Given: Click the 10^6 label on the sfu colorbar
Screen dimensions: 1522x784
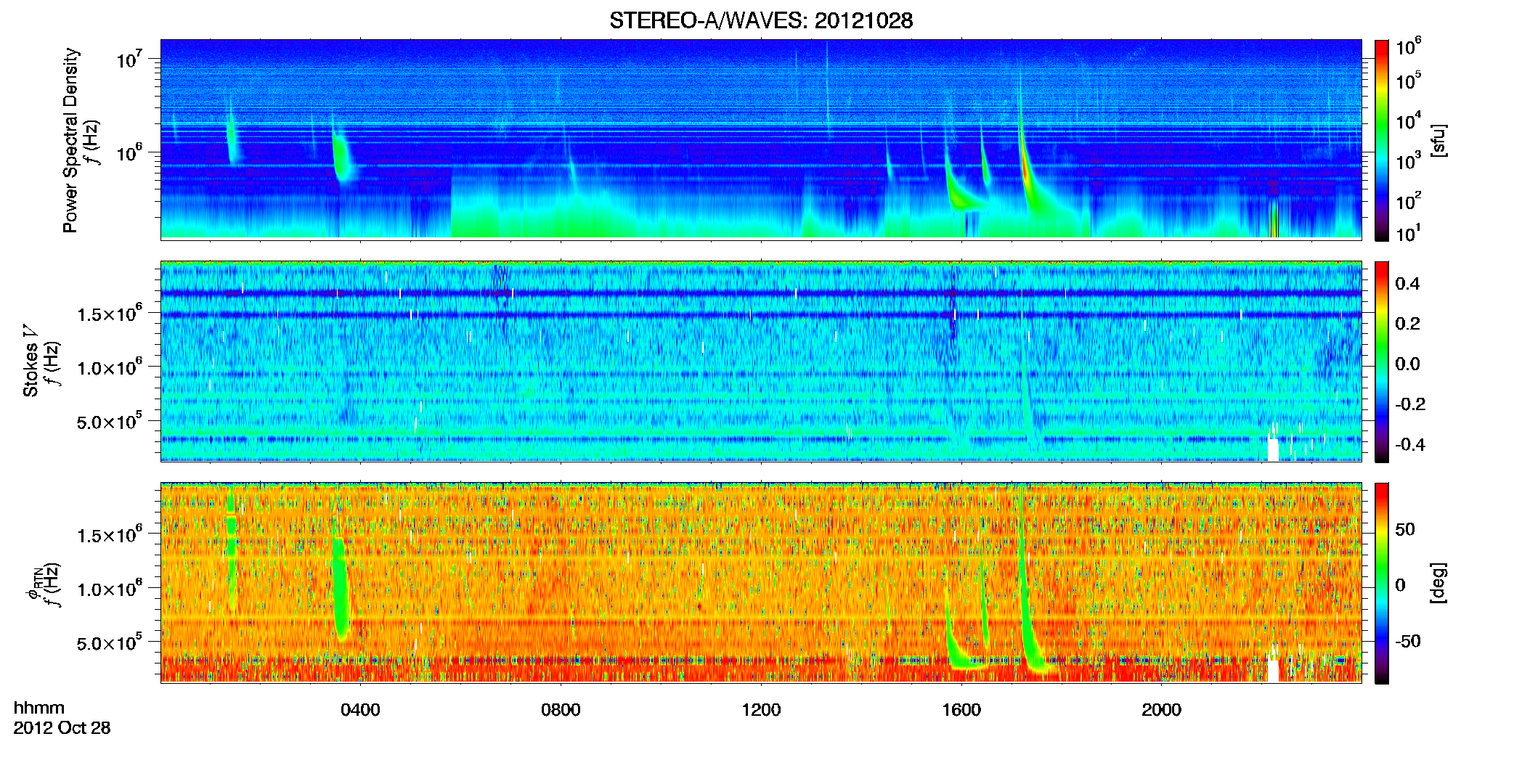Looking at the screenshot, I should pos(1409,46).
